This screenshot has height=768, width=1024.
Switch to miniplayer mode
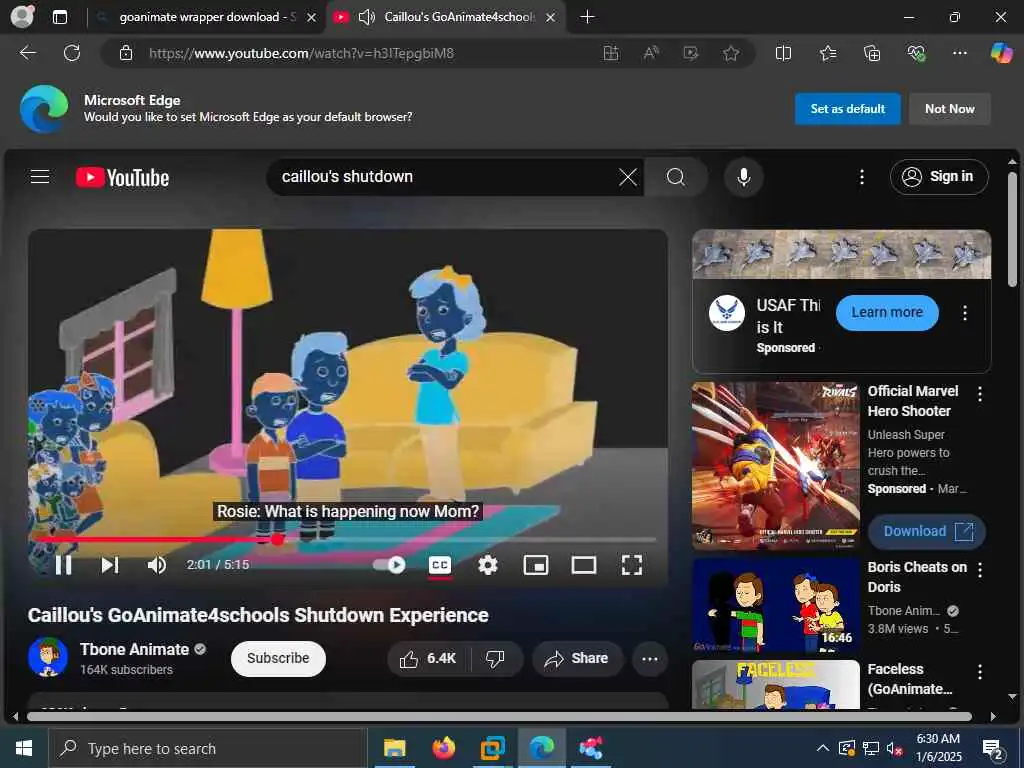pyautogui.click(x=536, y=565)
